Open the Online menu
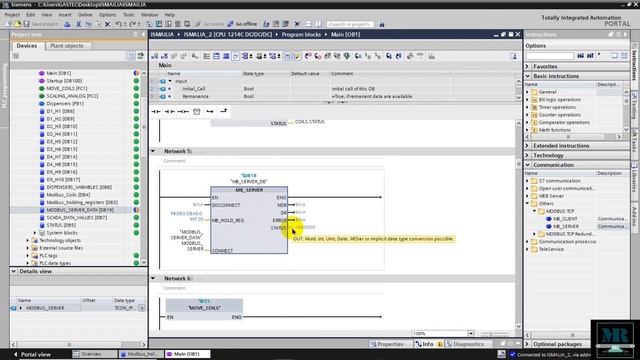The width and height of the screenshot is (640, 360). click(85, 15)
